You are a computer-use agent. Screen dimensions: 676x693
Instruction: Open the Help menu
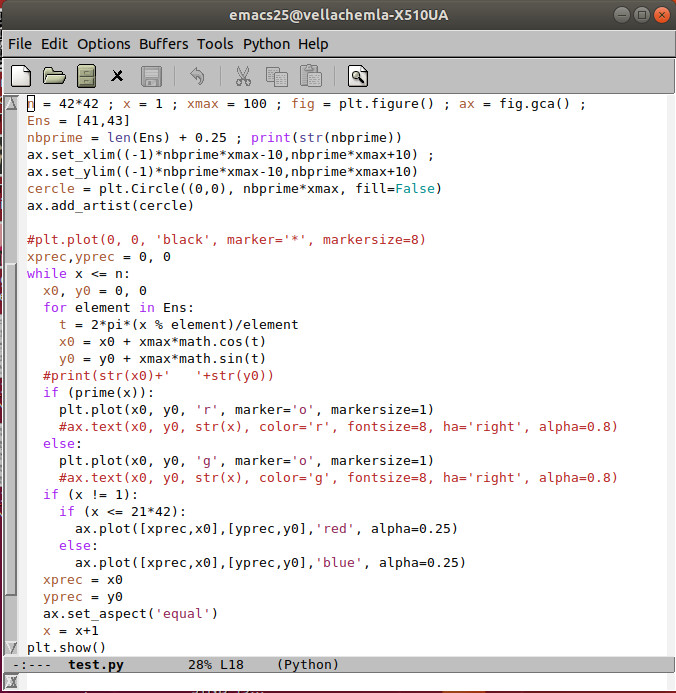pos(313,44)
